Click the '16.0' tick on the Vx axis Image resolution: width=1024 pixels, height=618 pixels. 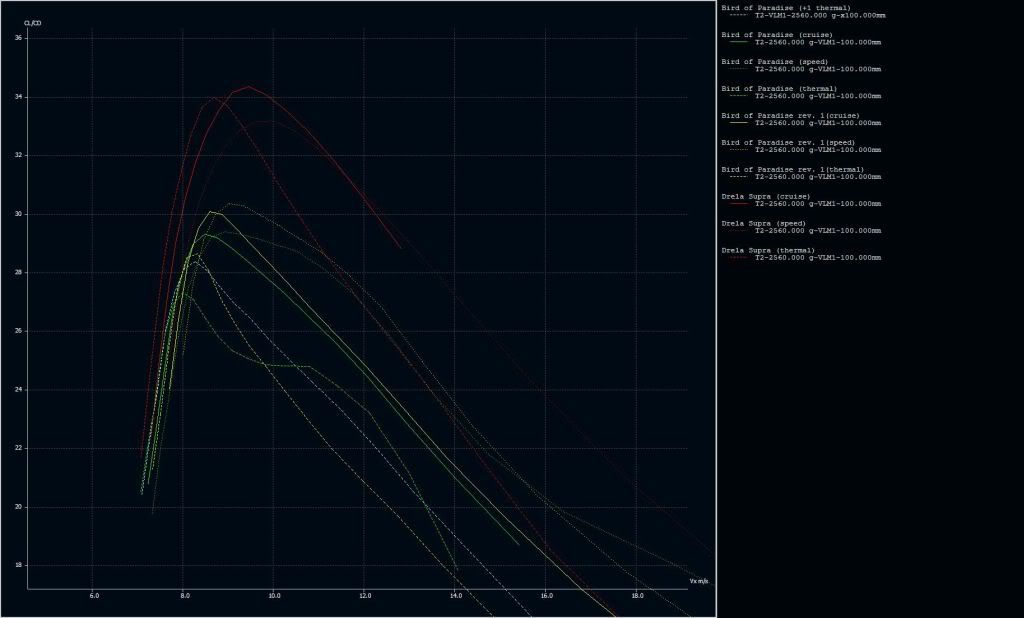pos(547,596)
